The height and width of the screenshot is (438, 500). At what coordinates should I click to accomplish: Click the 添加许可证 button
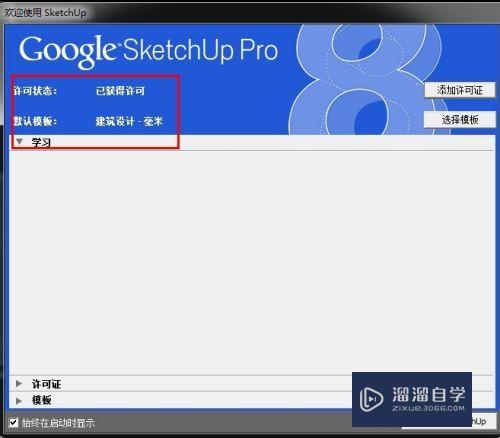(460, 90)
